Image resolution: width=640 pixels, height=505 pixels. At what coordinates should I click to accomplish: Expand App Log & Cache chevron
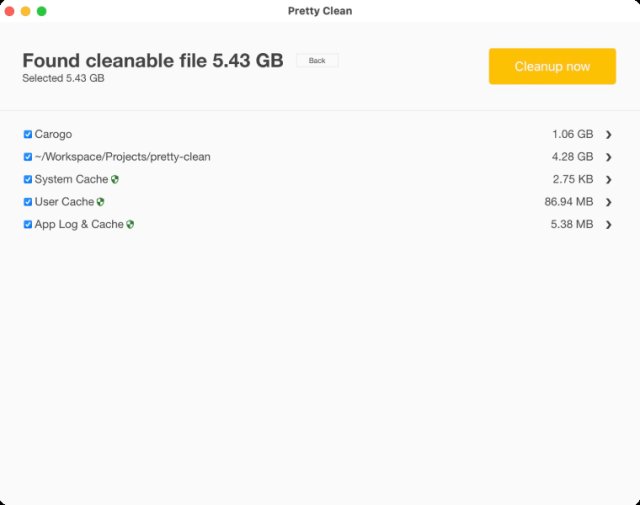click(x=608, y=225)
